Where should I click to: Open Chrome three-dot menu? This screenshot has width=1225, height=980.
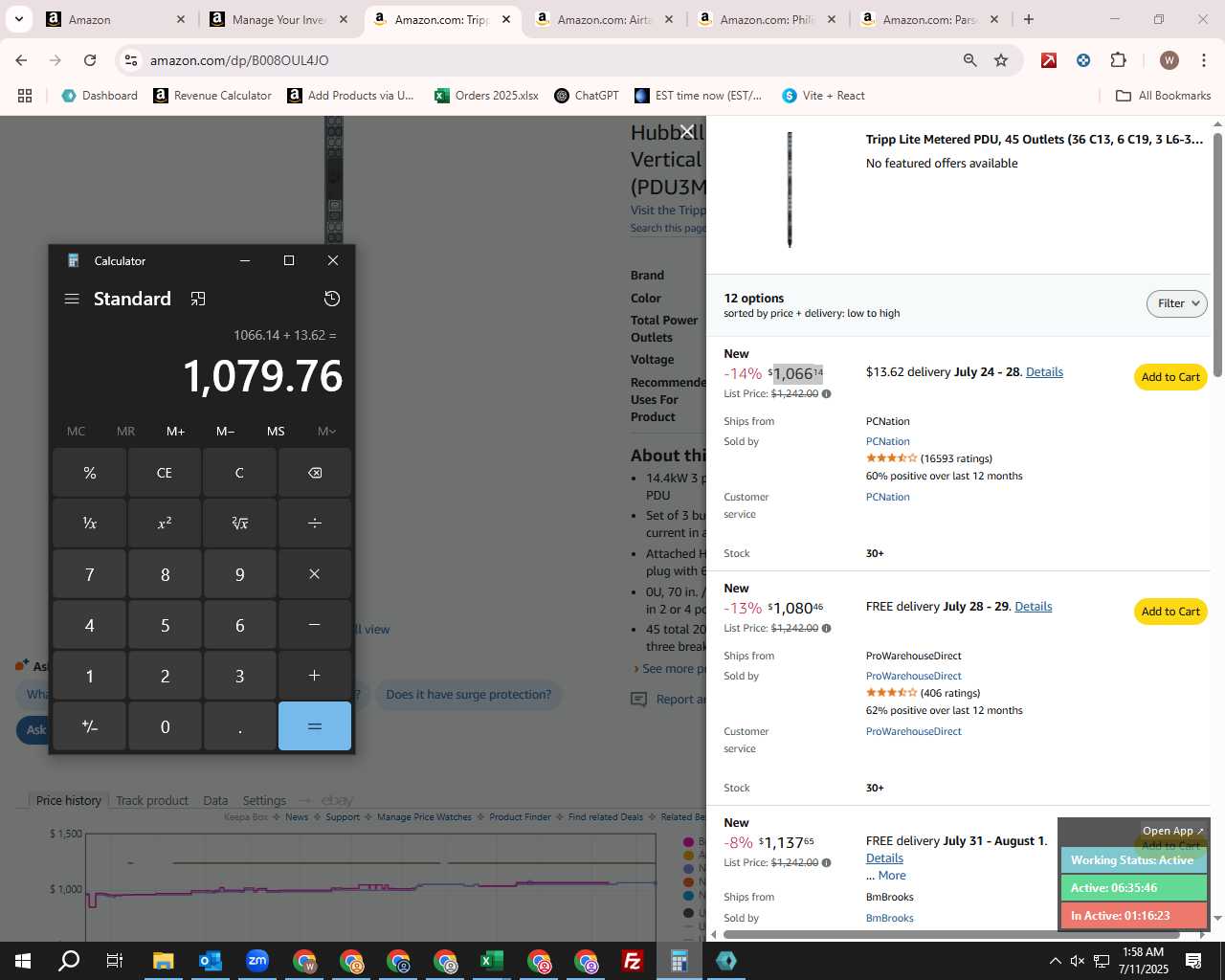coord(1203,60)
